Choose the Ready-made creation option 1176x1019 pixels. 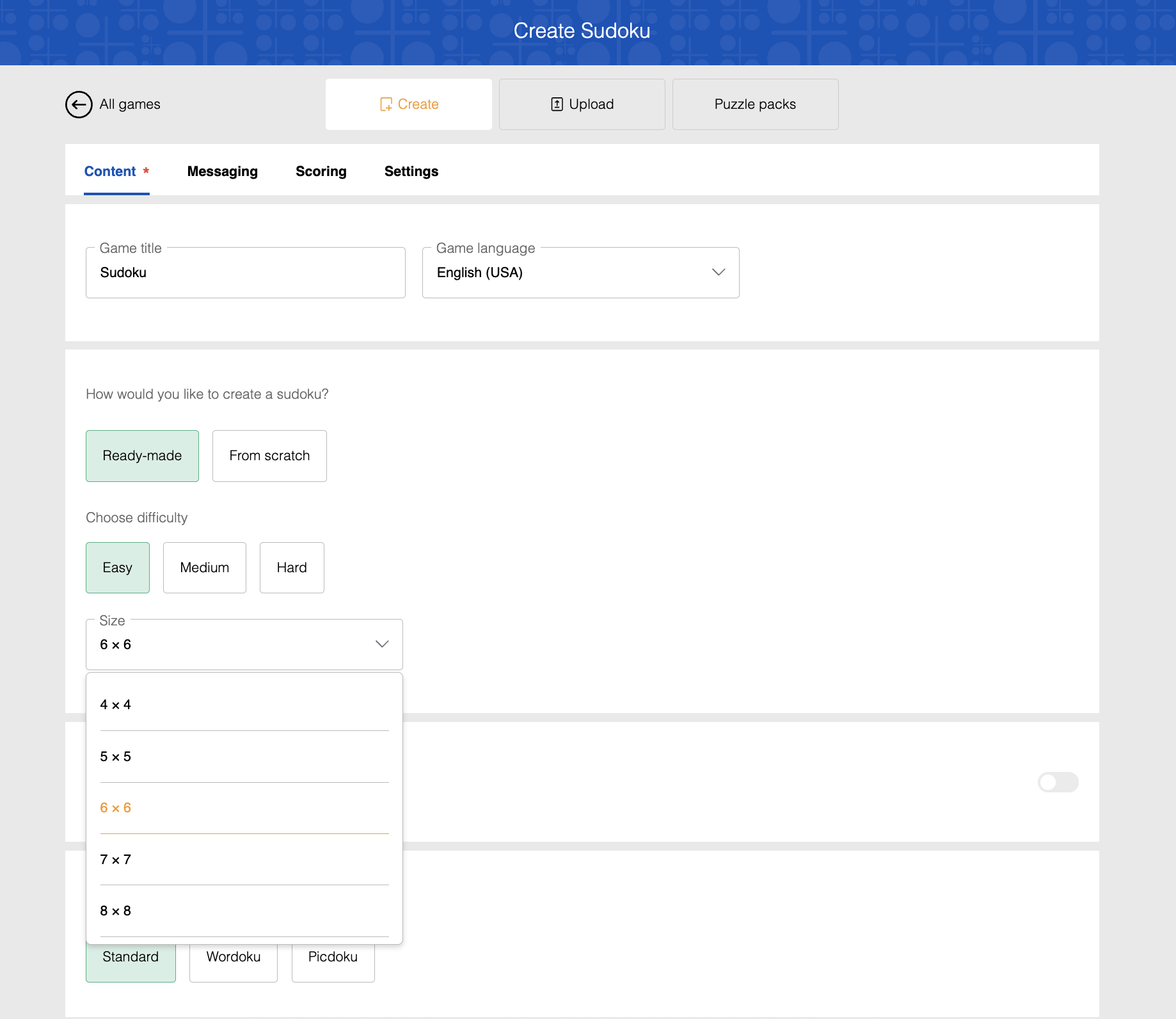pyautogui.click(x=142, y=456)
